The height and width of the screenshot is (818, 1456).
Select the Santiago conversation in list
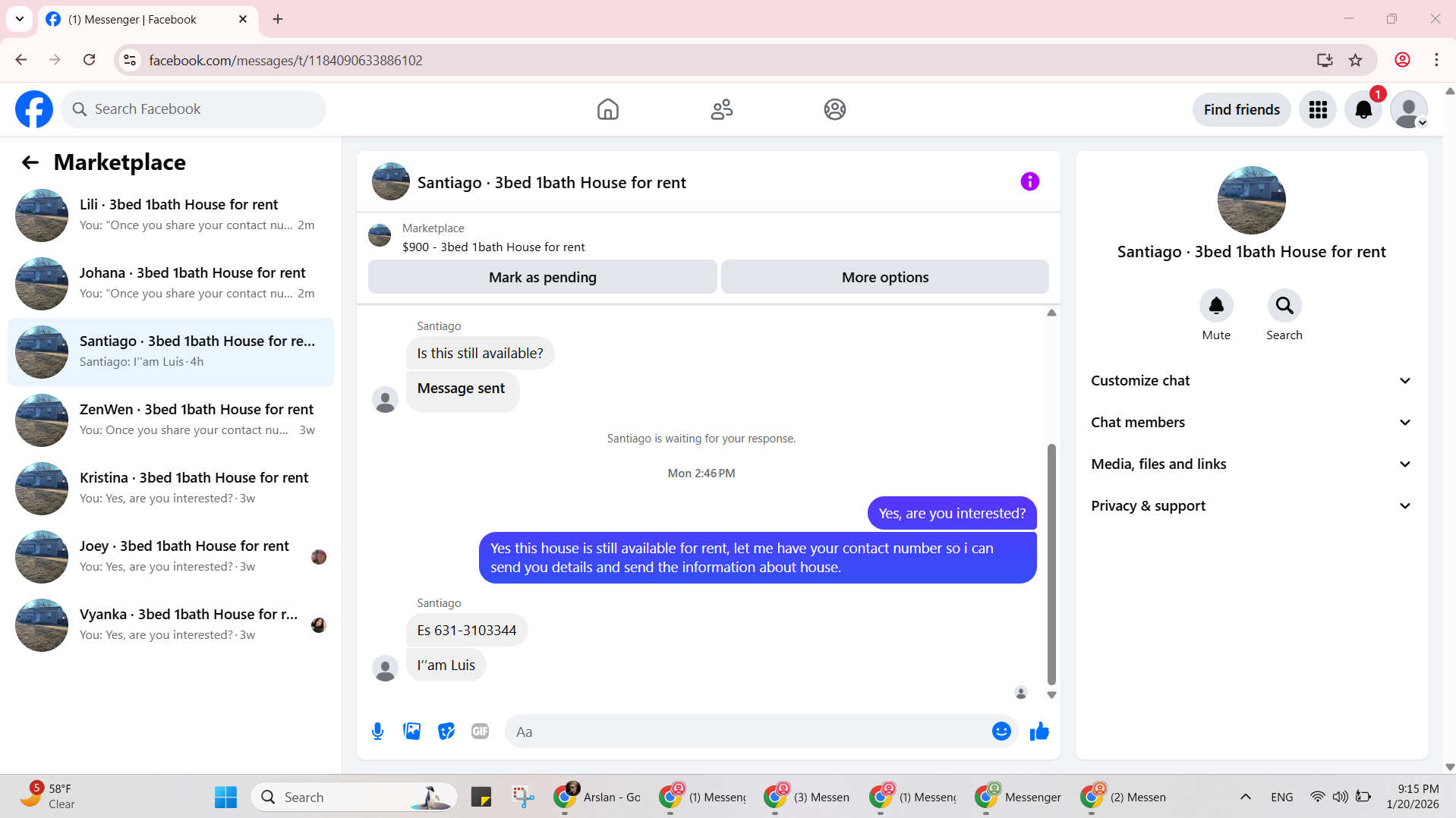pos(171,352)
